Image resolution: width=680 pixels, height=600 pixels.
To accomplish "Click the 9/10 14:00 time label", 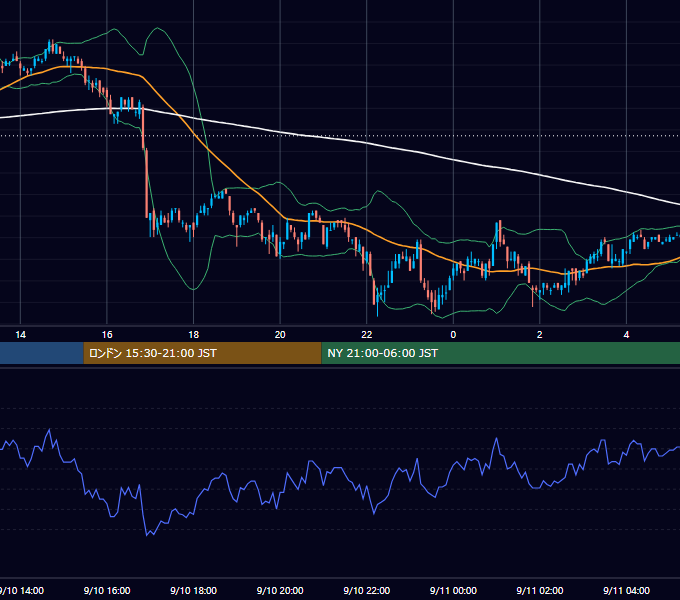I will pyautogui.click(x=22, y=590).
